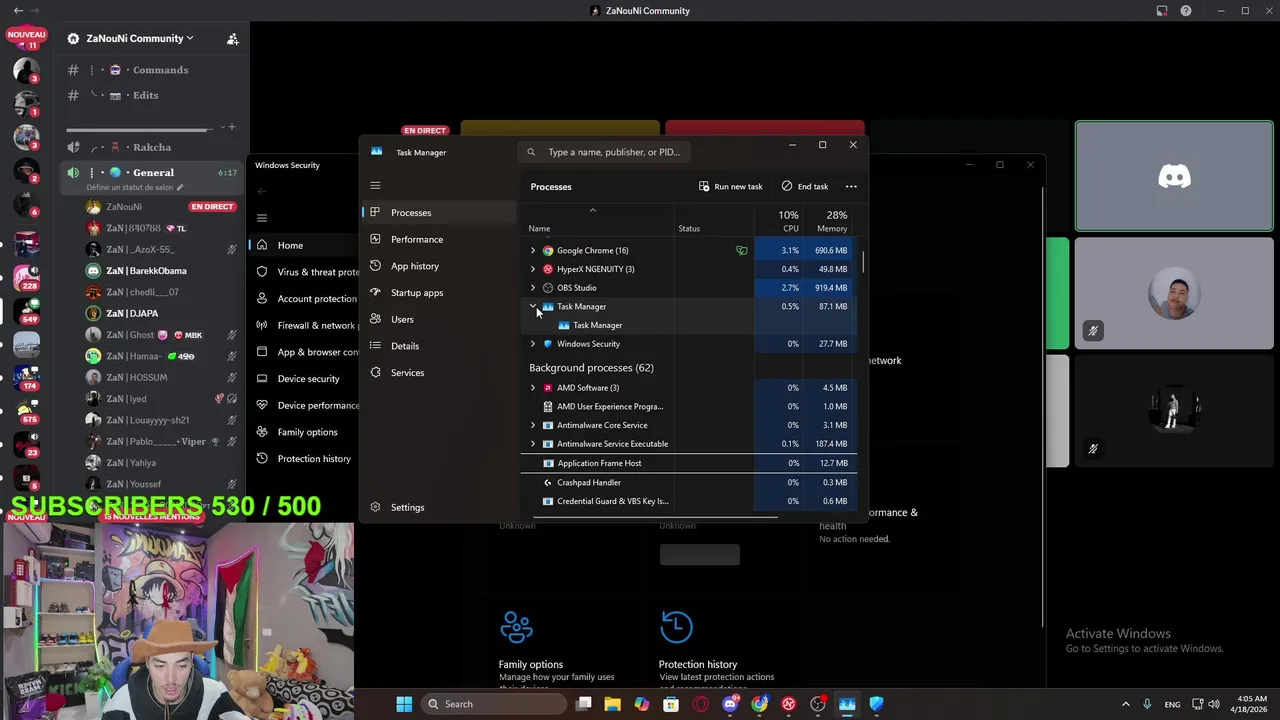Image resolution: width=1280 pixels, height=720 pixels.
Task: Select Processes tab in Task Manager
Action: [440, 212]
